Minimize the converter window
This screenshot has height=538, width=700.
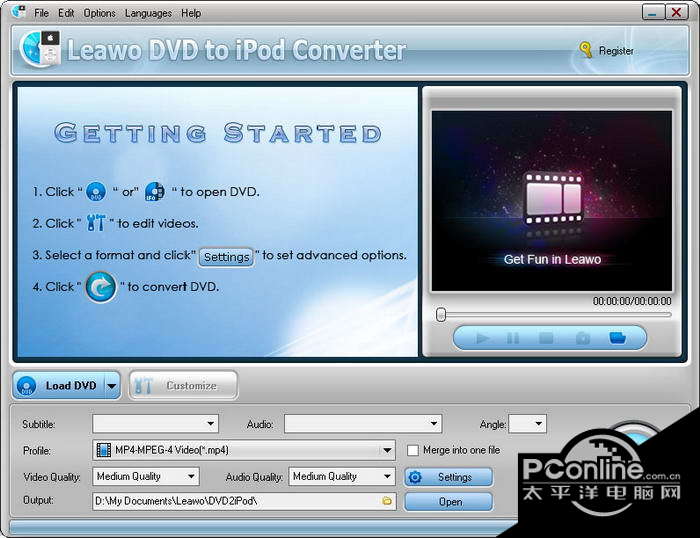[653, 13]
